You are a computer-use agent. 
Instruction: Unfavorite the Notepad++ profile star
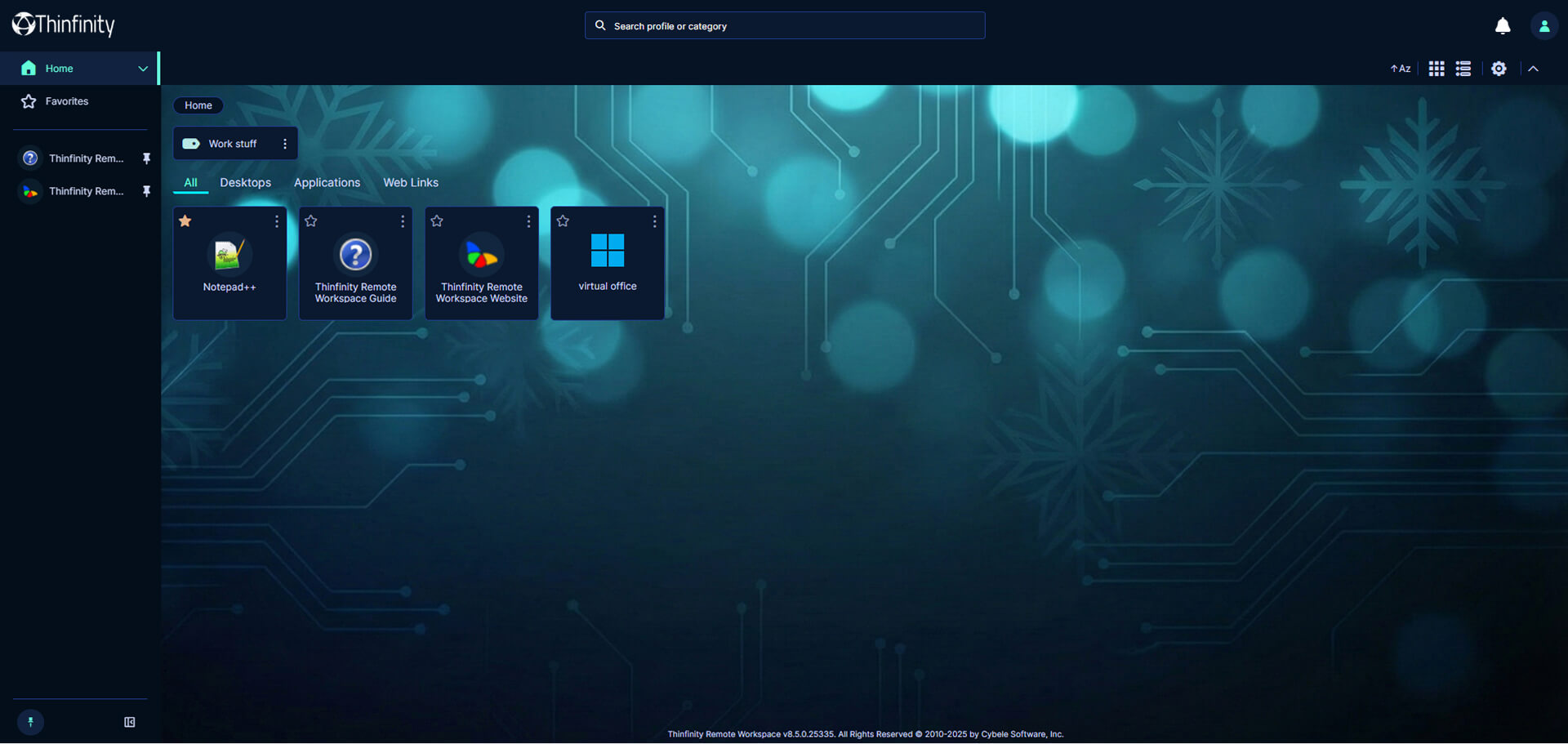(185, 221)
